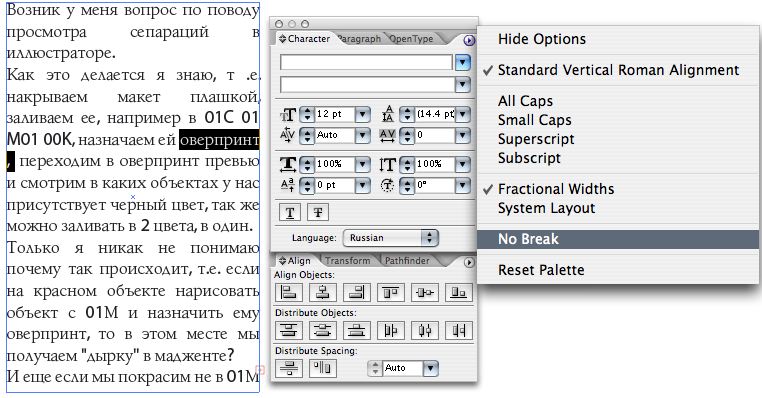
Task: Click the Distribute Spacing stepper arrows
Action: click(x=375, y=368)
